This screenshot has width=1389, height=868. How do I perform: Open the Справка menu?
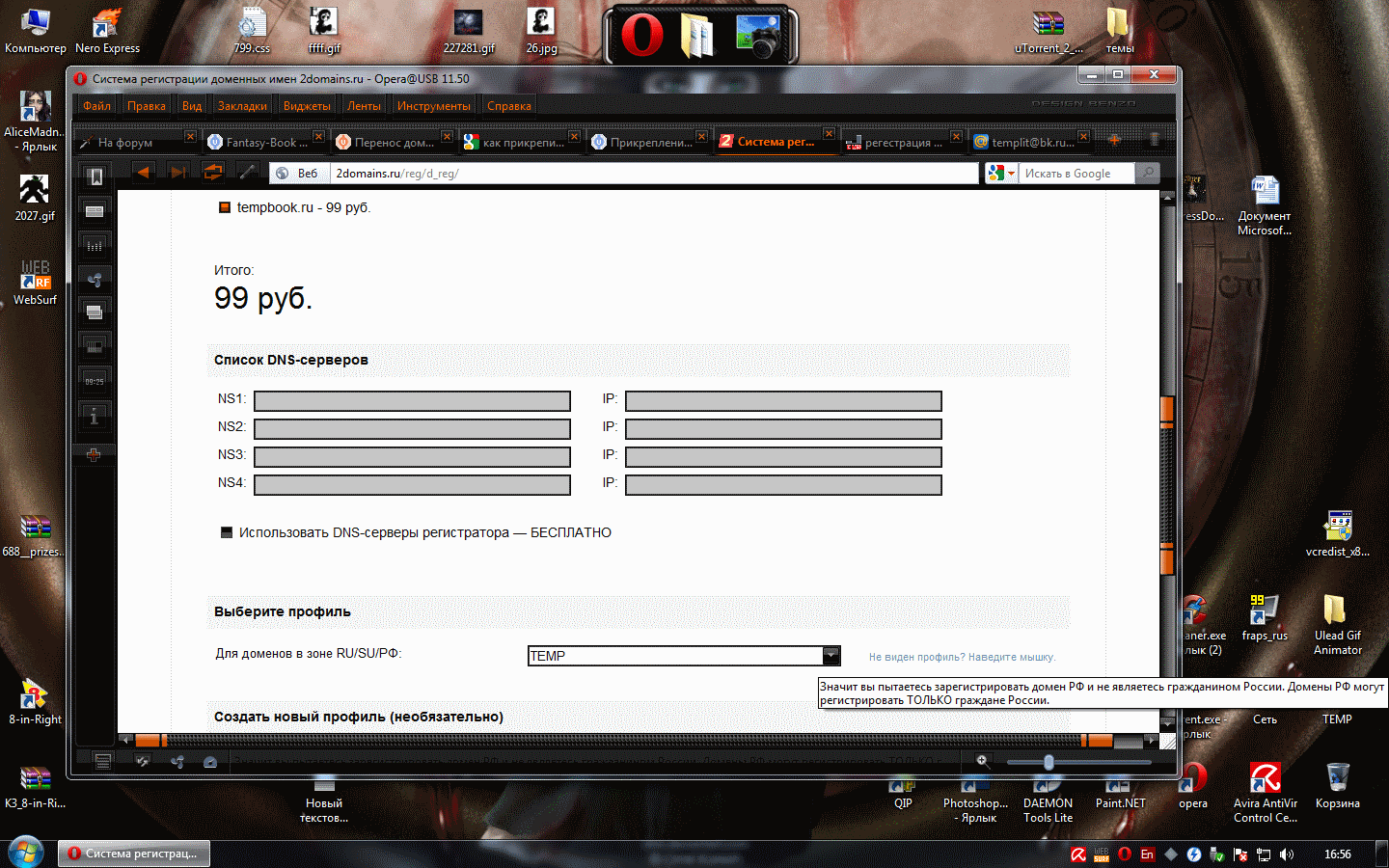pos(509,106)
